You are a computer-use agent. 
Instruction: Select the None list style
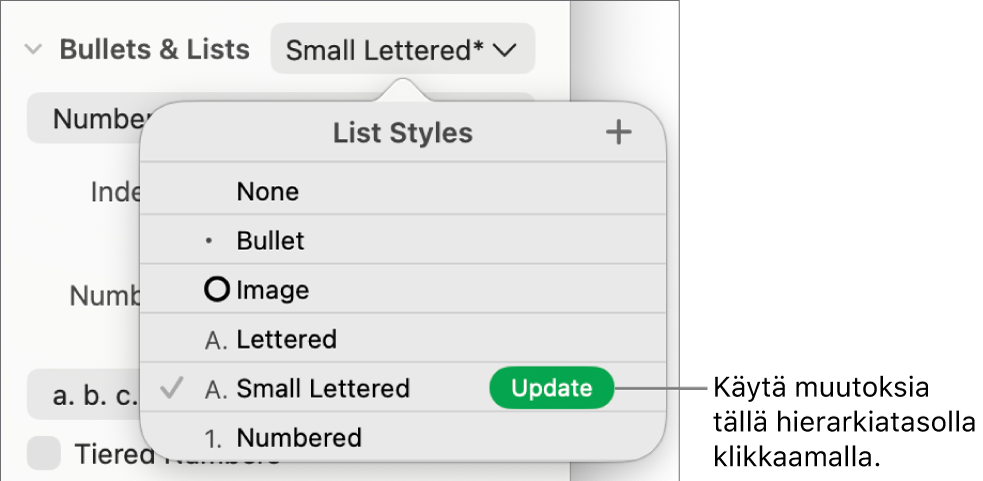pos(402,191)
